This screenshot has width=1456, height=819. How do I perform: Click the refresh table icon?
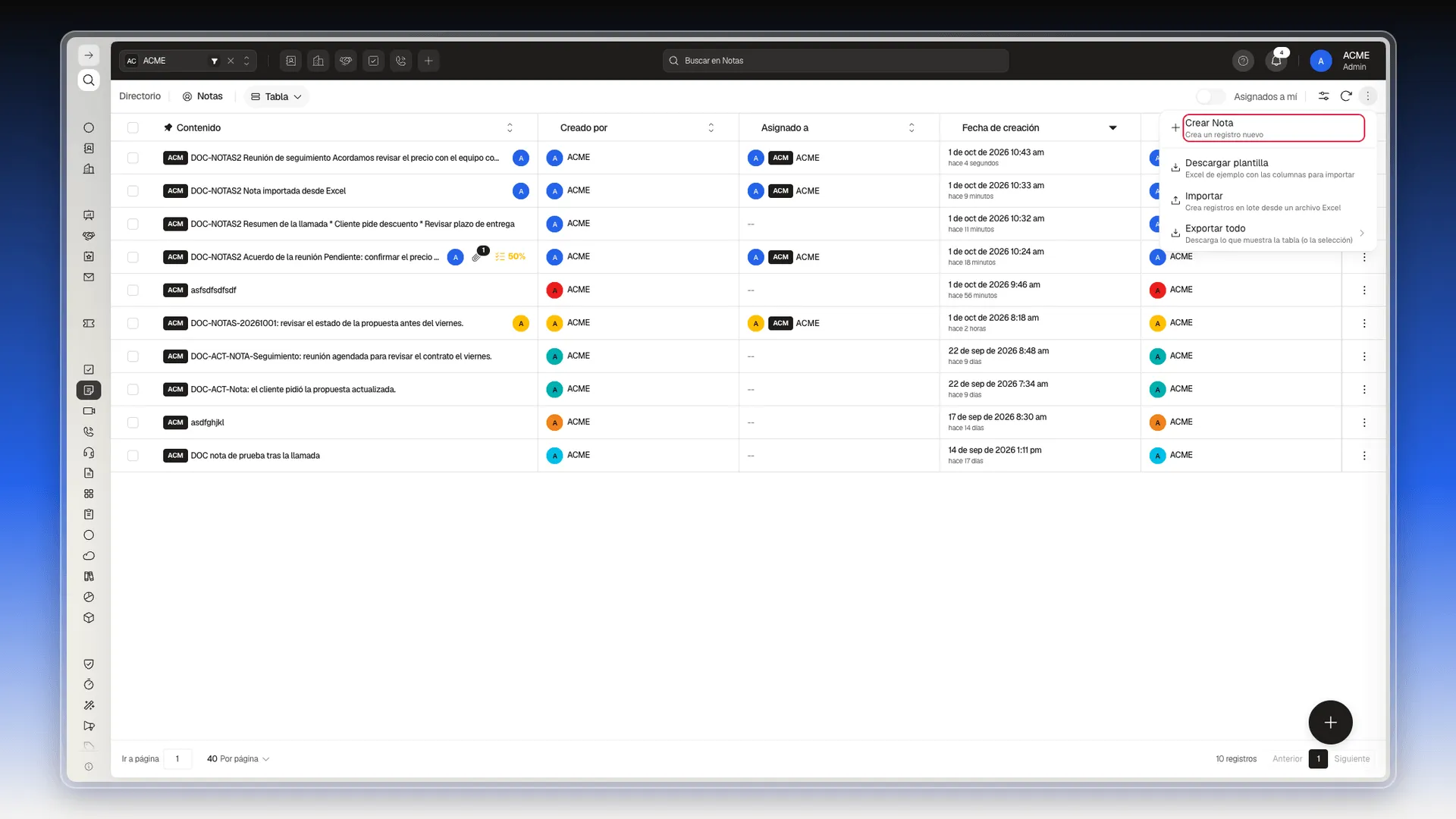pos(1346,96)
